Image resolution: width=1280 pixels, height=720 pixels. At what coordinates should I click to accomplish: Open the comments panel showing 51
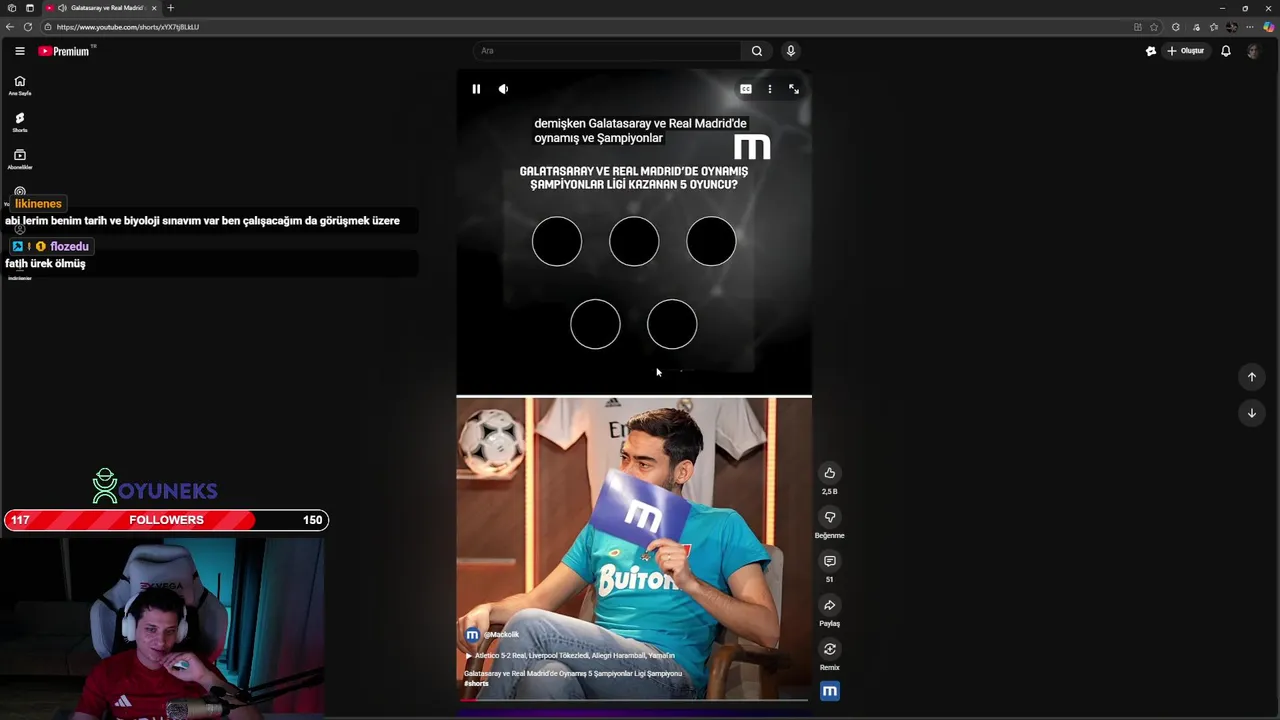pos(829,561)
